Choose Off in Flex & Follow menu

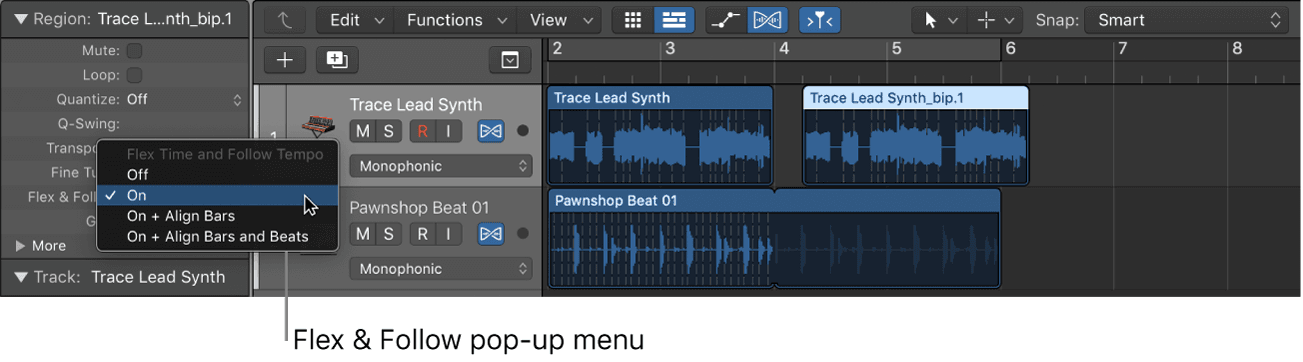(x=217, y=174)
